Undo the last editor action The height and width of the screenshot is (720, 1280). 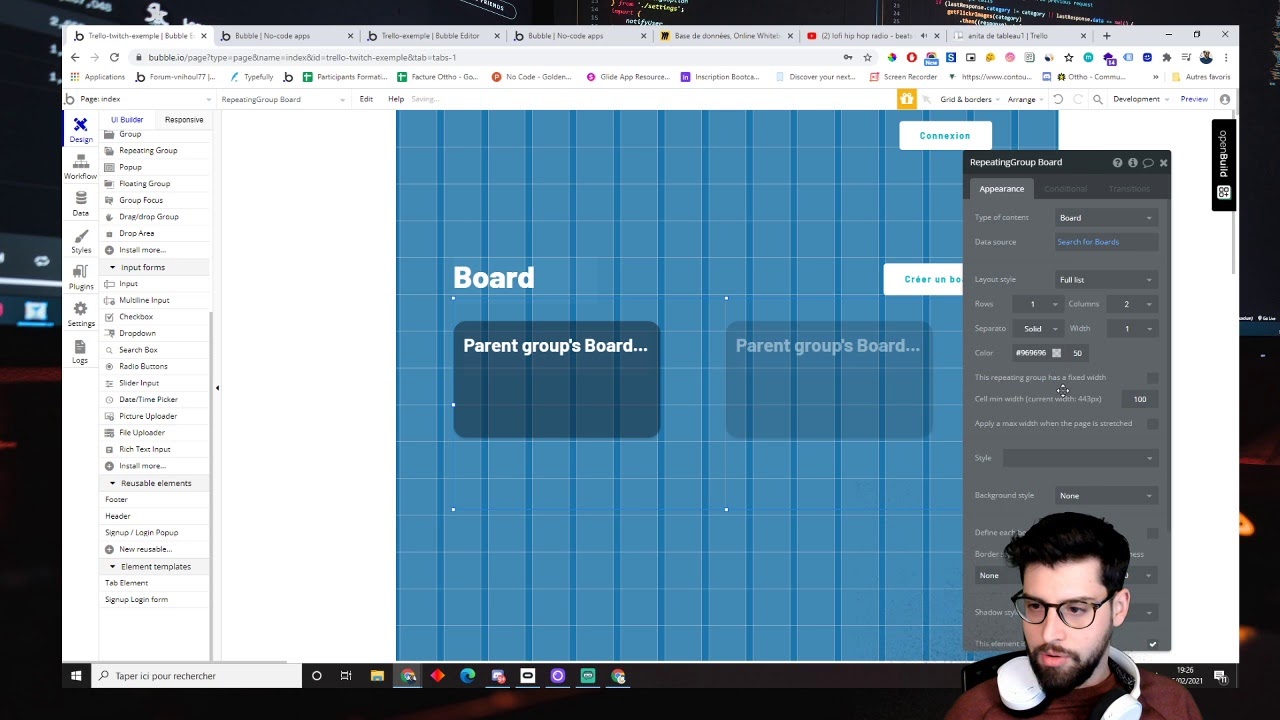click(x=1058, y=99)
